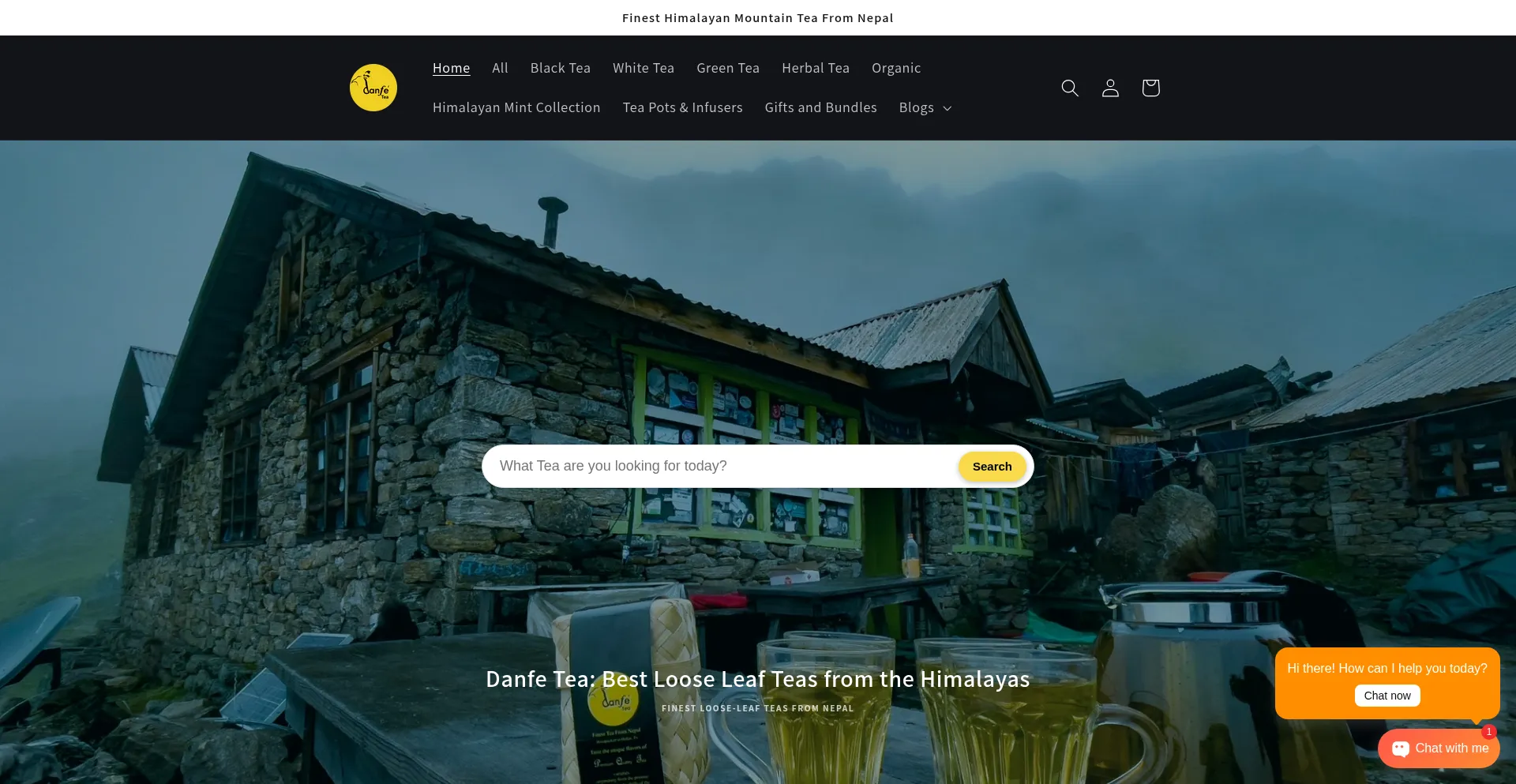
Task: Open Himalayan Mint Collection page
Action: [516, 107]
